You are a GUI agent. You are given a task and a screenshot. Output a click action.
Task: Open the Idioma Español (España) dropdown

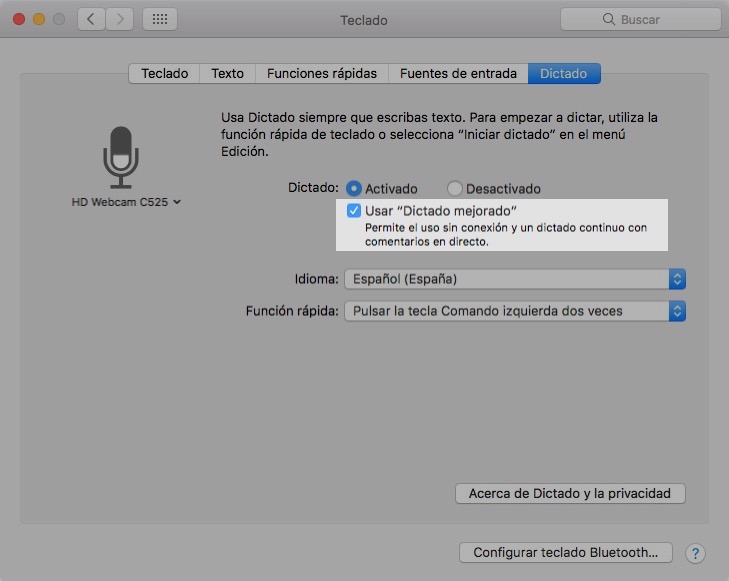(515, 279)
